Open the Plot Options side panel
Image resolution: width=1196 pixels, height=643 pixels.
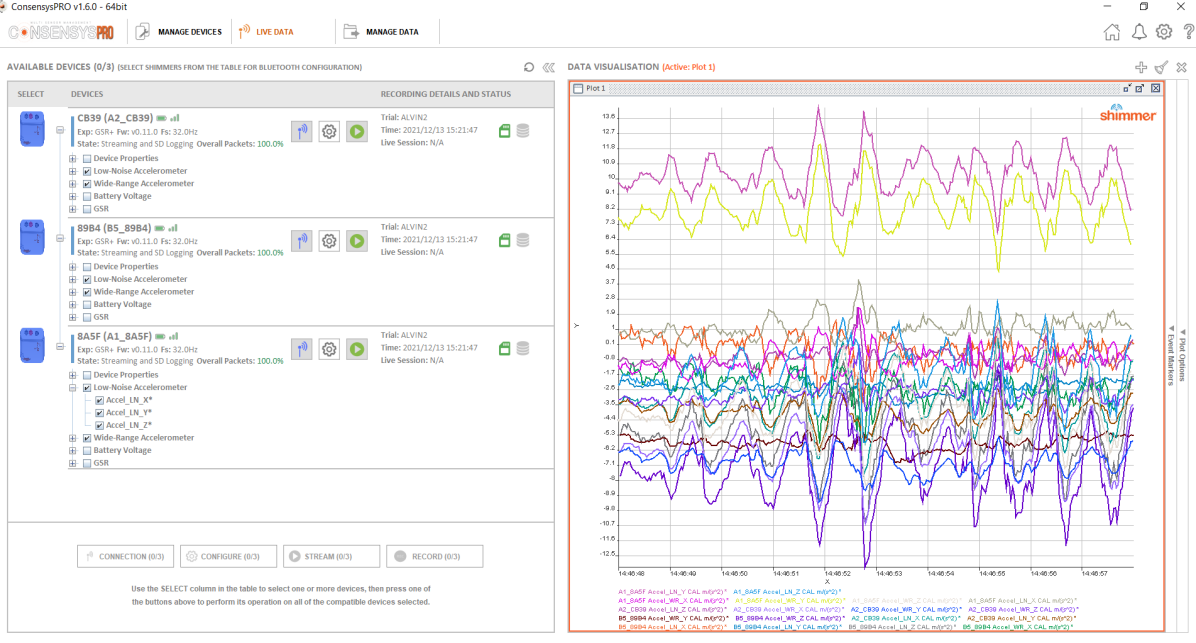click(1183, 355)
